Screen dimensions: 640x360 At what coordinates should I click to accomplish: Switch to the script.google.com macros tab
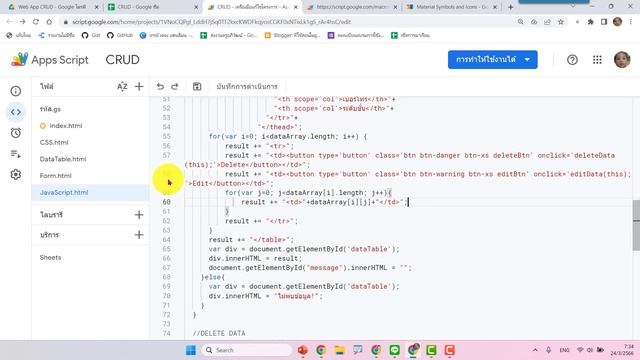[351, 7]
